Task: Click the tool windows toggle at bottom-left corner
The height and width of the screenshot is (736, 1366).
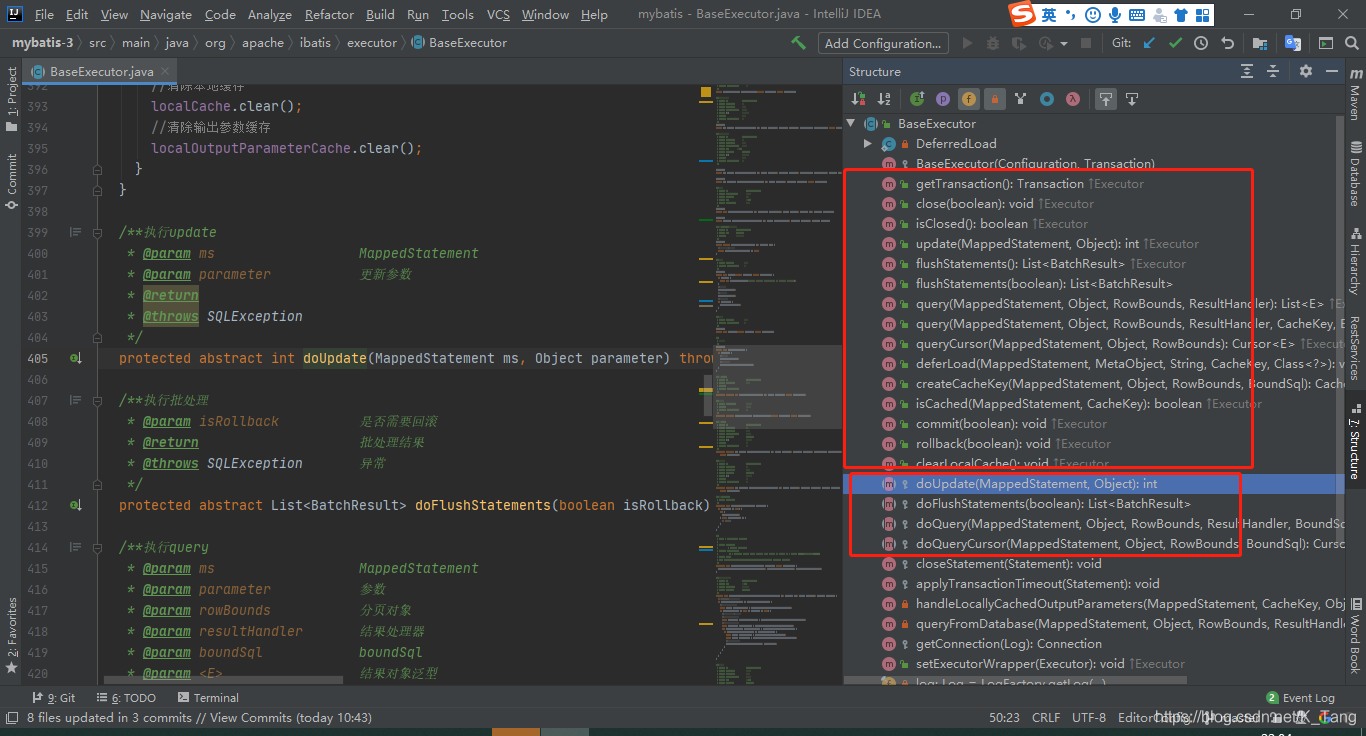Action: click(x=11, y=717)
